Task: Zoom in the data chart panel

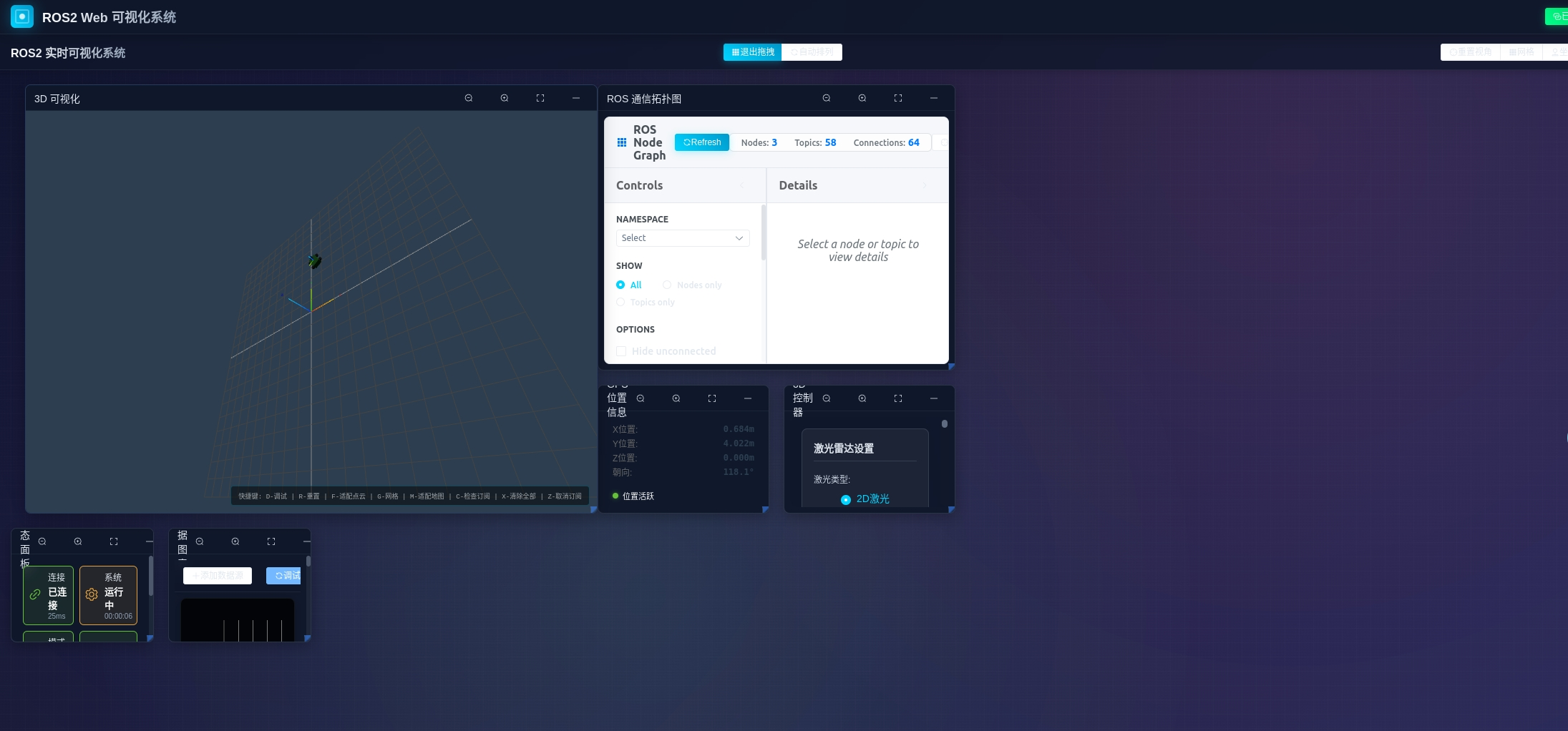Action: [235, 541]
